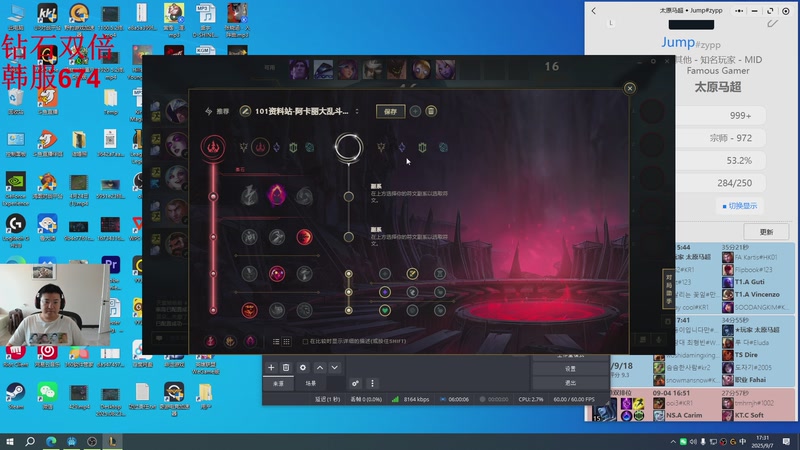Screen dimensions: 800x450
Task: Pick Dark Harvest keystone rune
Action: click(x=277, y=196)
